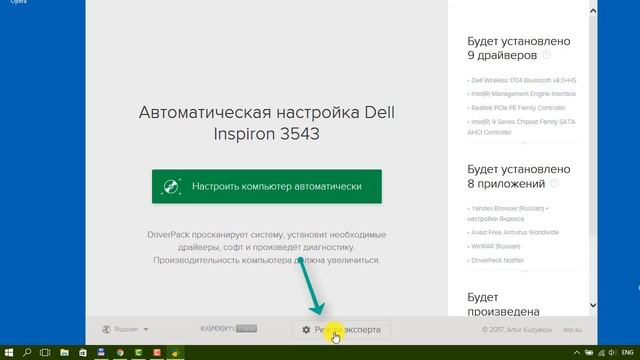Open Chrome from the taskbar
This screenshot has width=640, height=360.
120,352
